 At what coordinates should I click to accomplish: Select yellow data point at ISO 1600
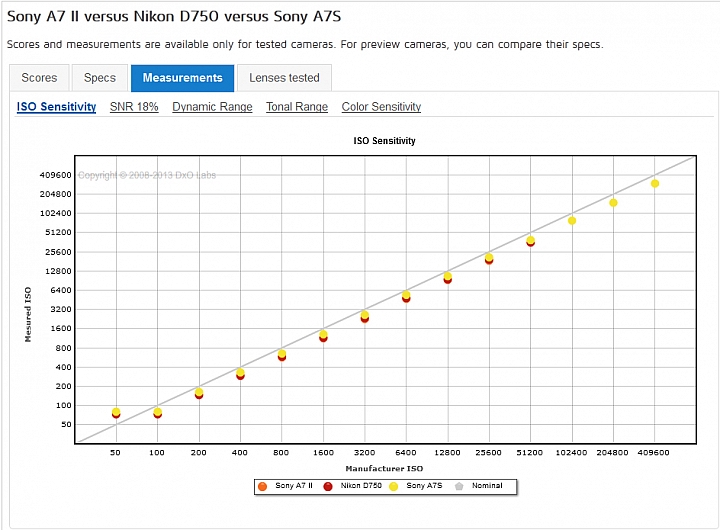pyautogui.click(x=323, y=334)
